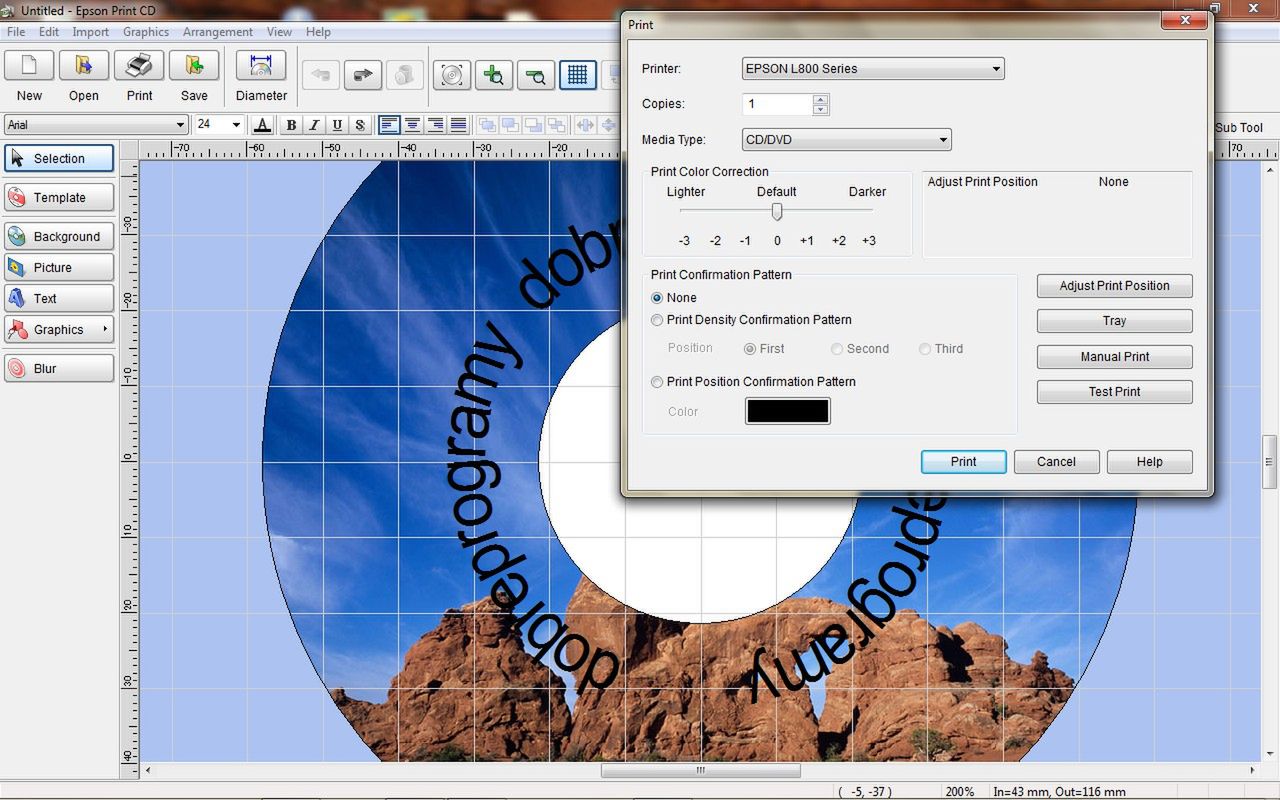Viewport: 1280px width, 800px height.
Task: Confirm with the dialog's Print button
Action: [963, 462]
